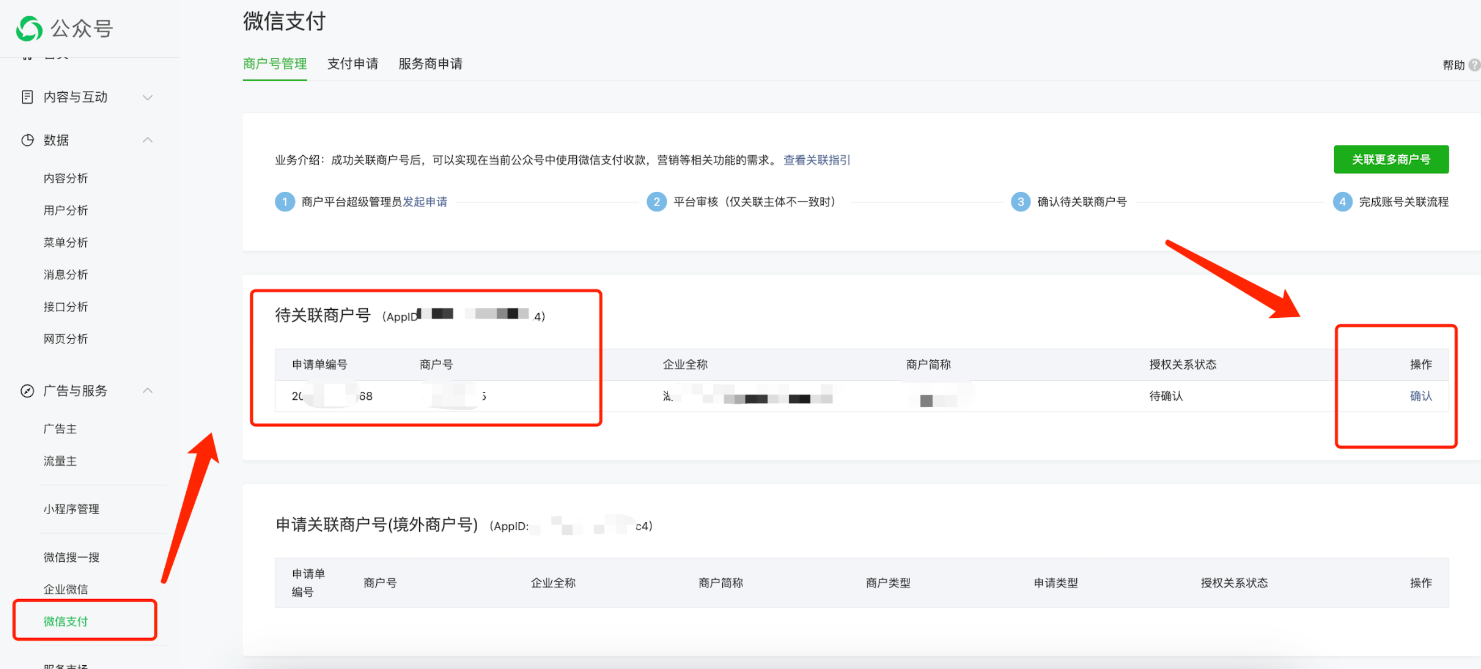The height and width of the screenshot is (669, 1481).
Task: Switch to the 服务商申请 tab
Action: [430, 64]
